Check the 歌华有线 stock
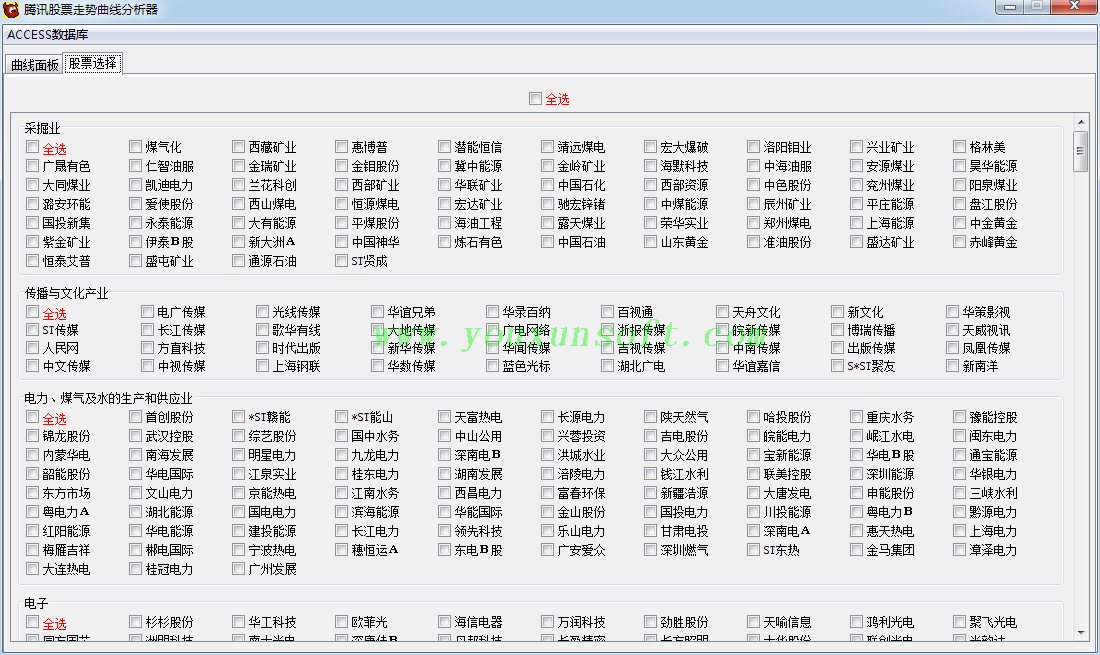This screenshot has height=655, width=1100. [262, 330]
